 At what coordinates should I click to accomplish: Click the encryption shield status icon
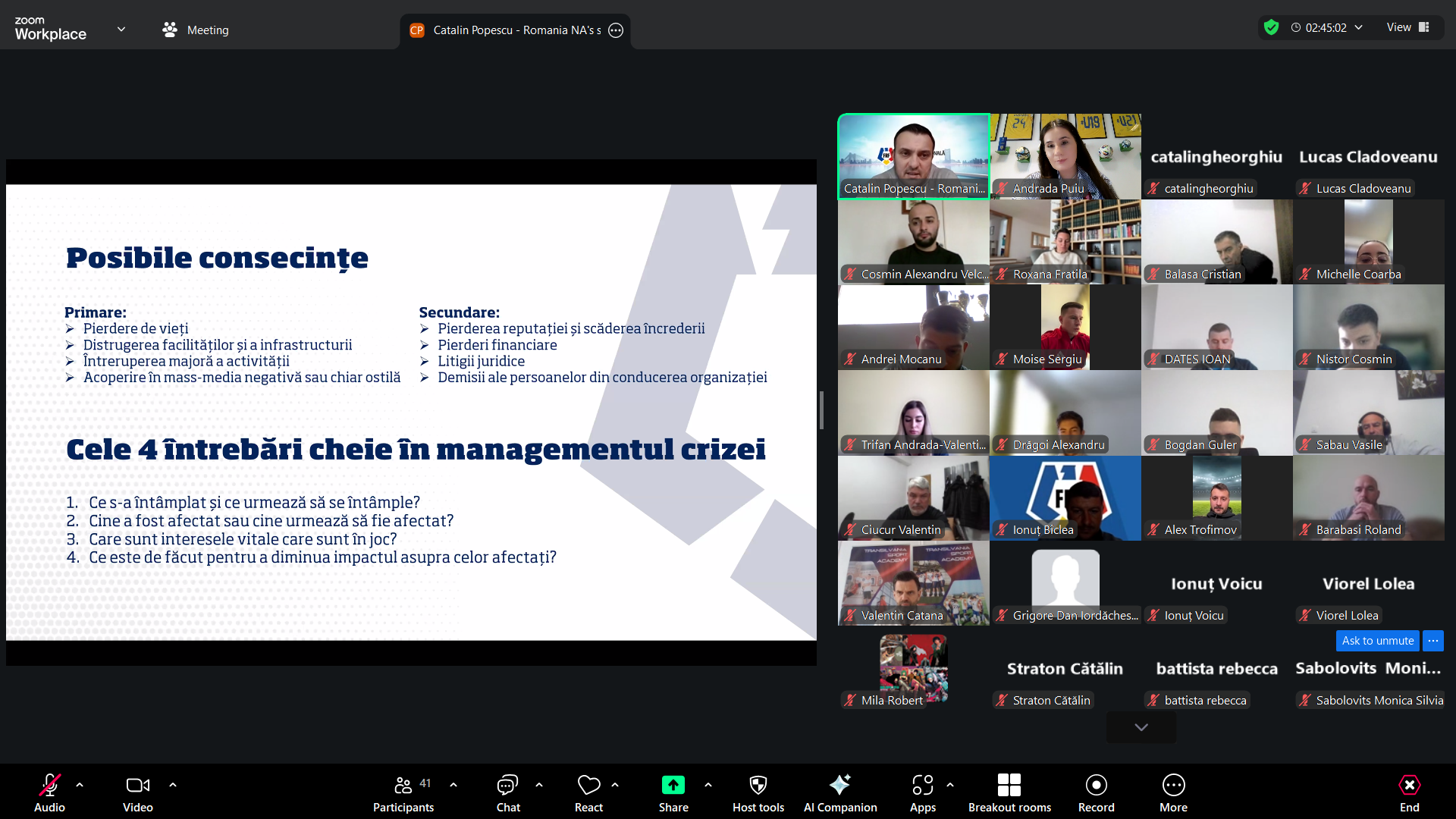click(1272, 27)
